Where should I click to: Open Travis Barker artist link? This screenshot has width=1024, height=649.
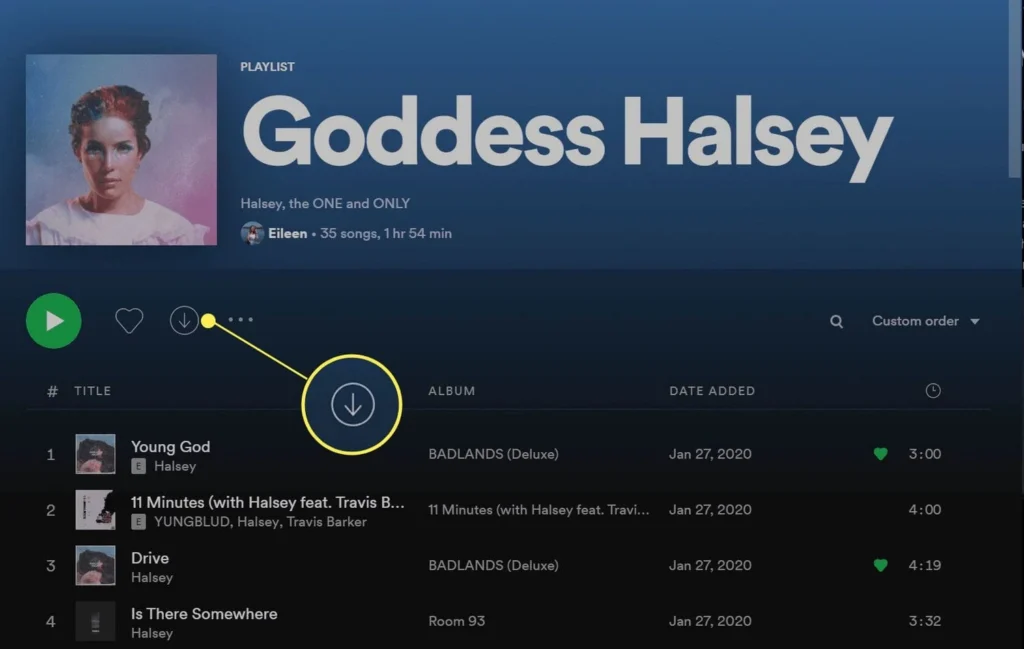click(327, 522)
